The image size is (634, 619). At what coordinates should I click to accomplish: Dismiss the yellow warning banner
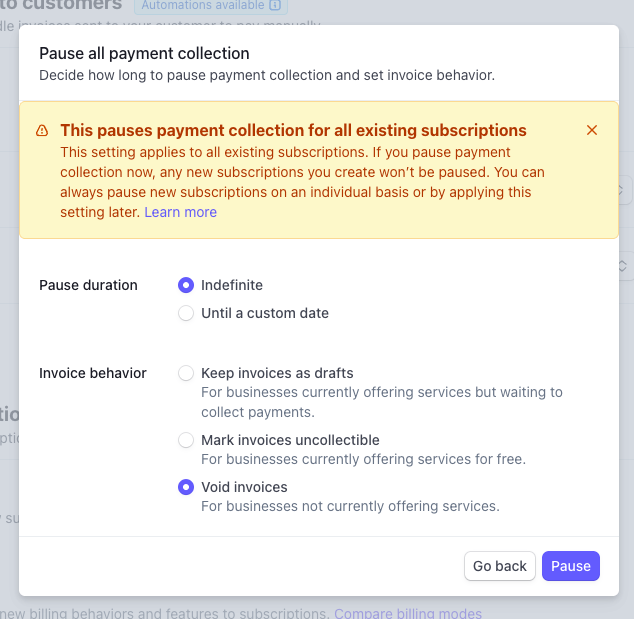pos(592,130)
